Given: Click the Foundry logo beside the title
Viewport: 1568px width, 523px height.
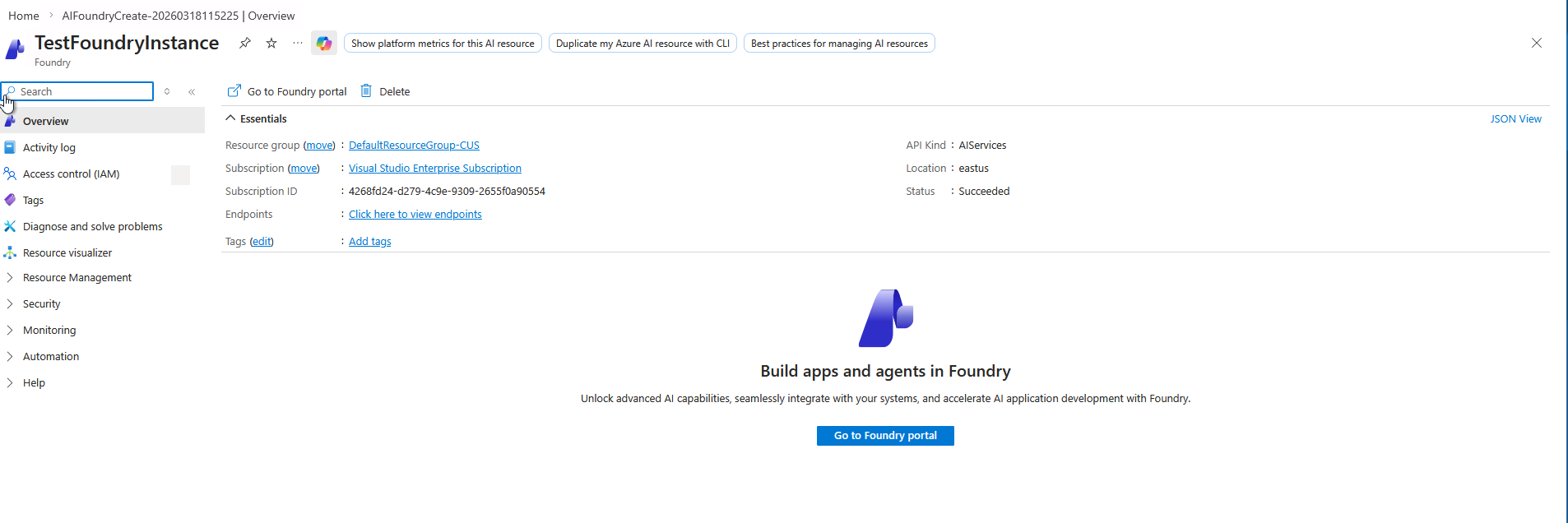Looking at the screenshot, I should click(15, 49).
